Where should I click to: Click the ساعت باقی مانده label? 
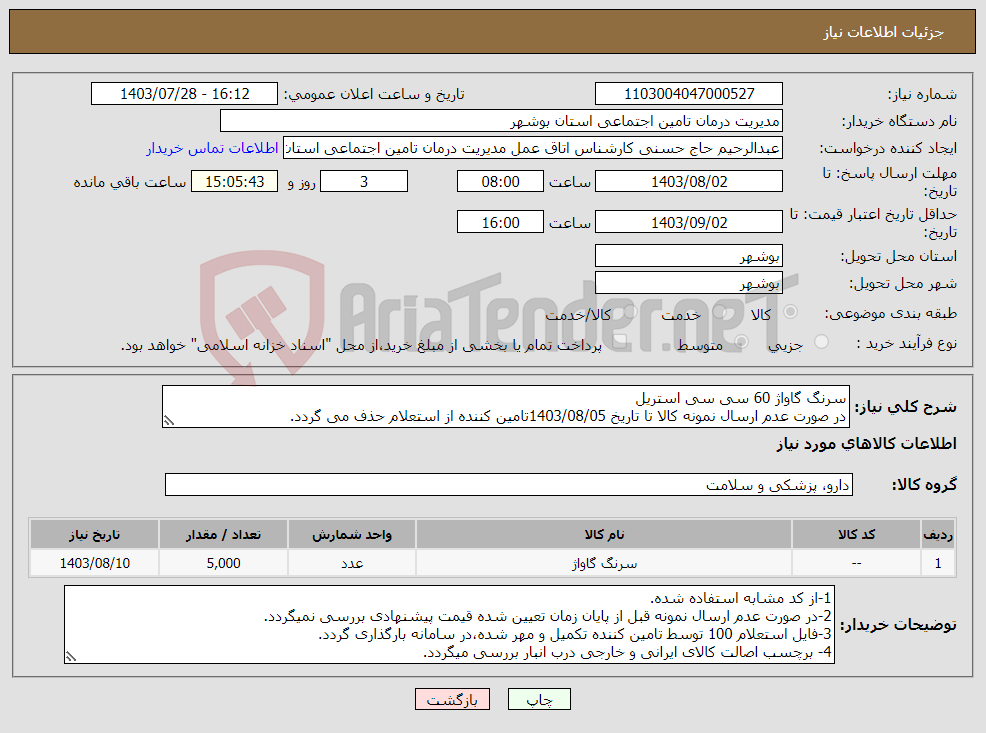pyautogui.click(x=130, y=182)
